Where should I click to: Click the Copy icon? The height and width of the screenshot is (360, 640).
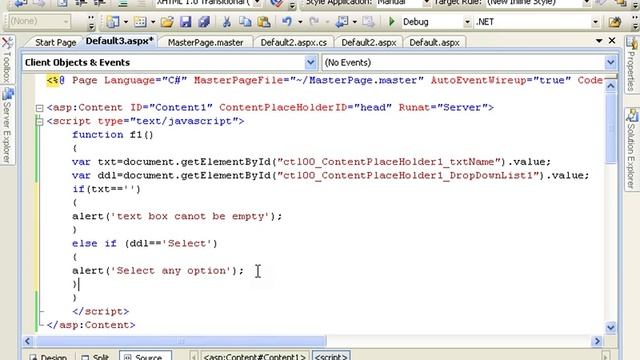pos(245,22)
